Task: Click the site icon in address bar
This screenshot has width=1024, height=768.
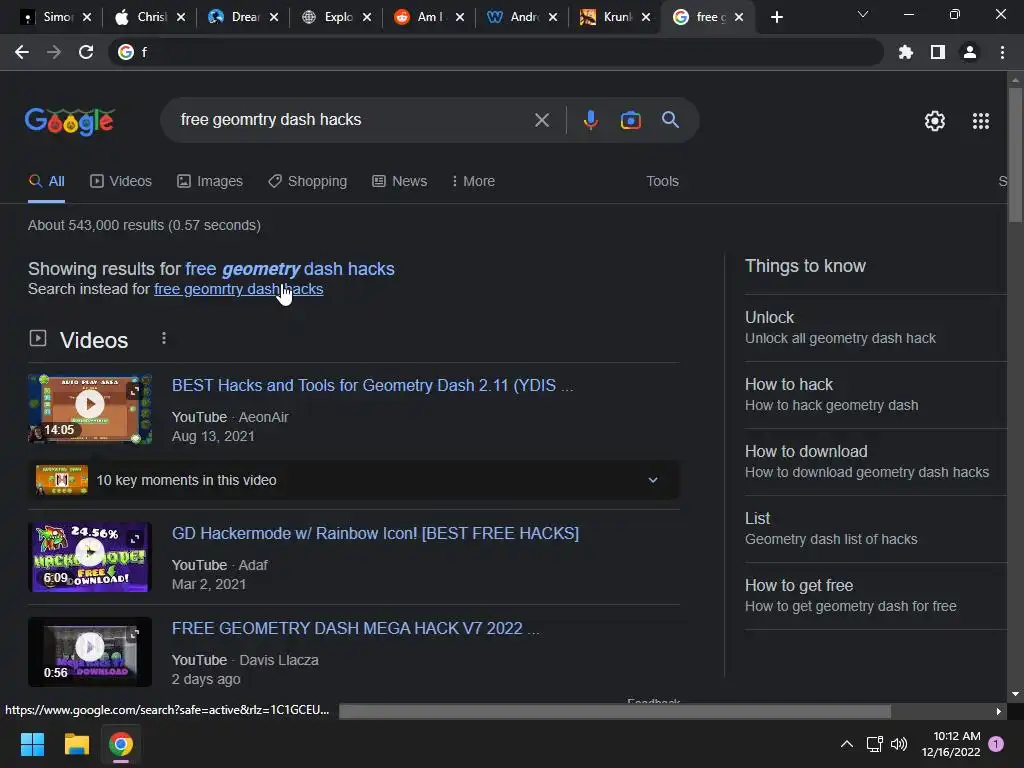Action: click(125, 52)
